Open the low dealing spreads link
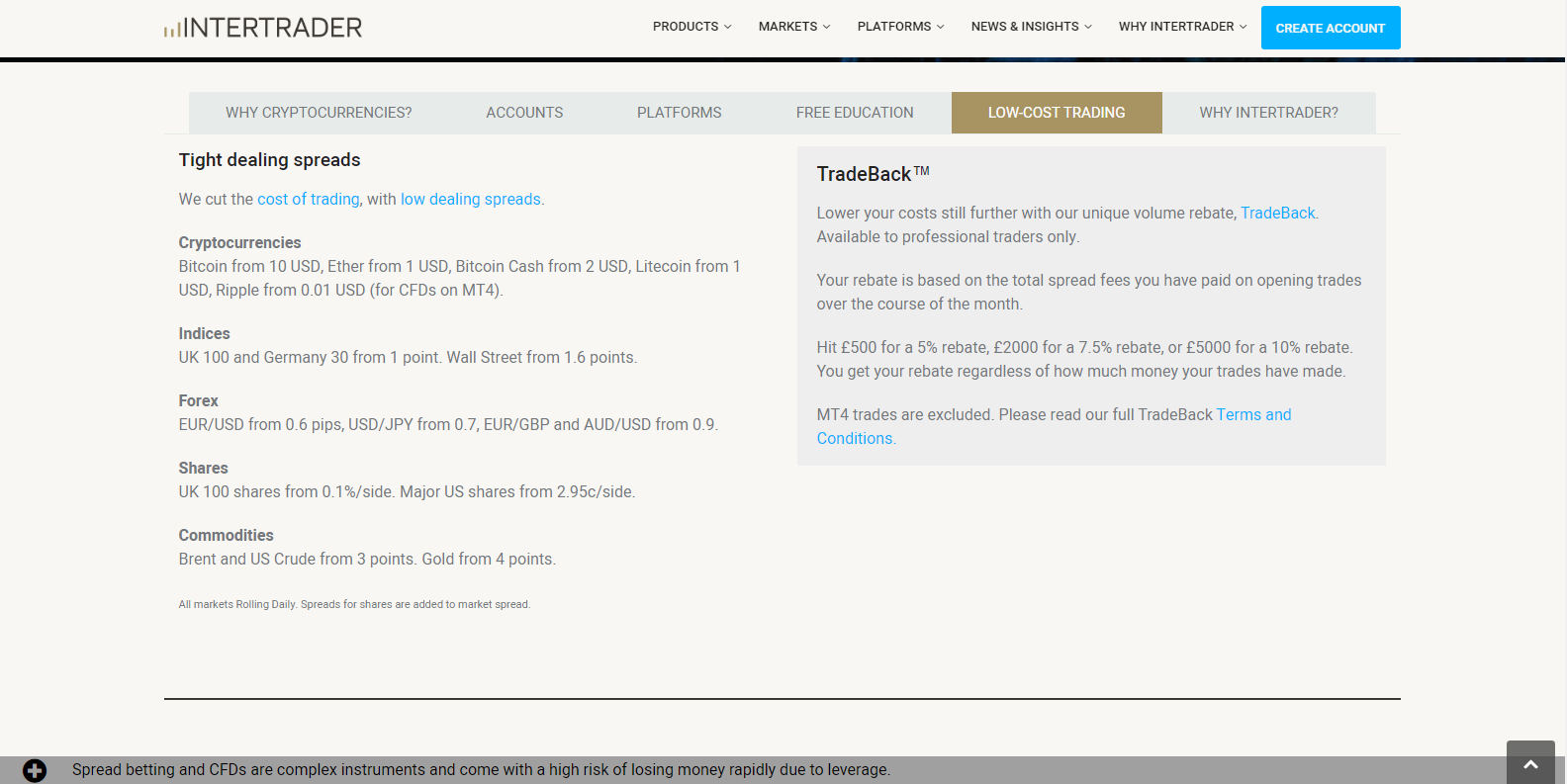This screenshot has width=1567, height=784. [x=471, y=199]
